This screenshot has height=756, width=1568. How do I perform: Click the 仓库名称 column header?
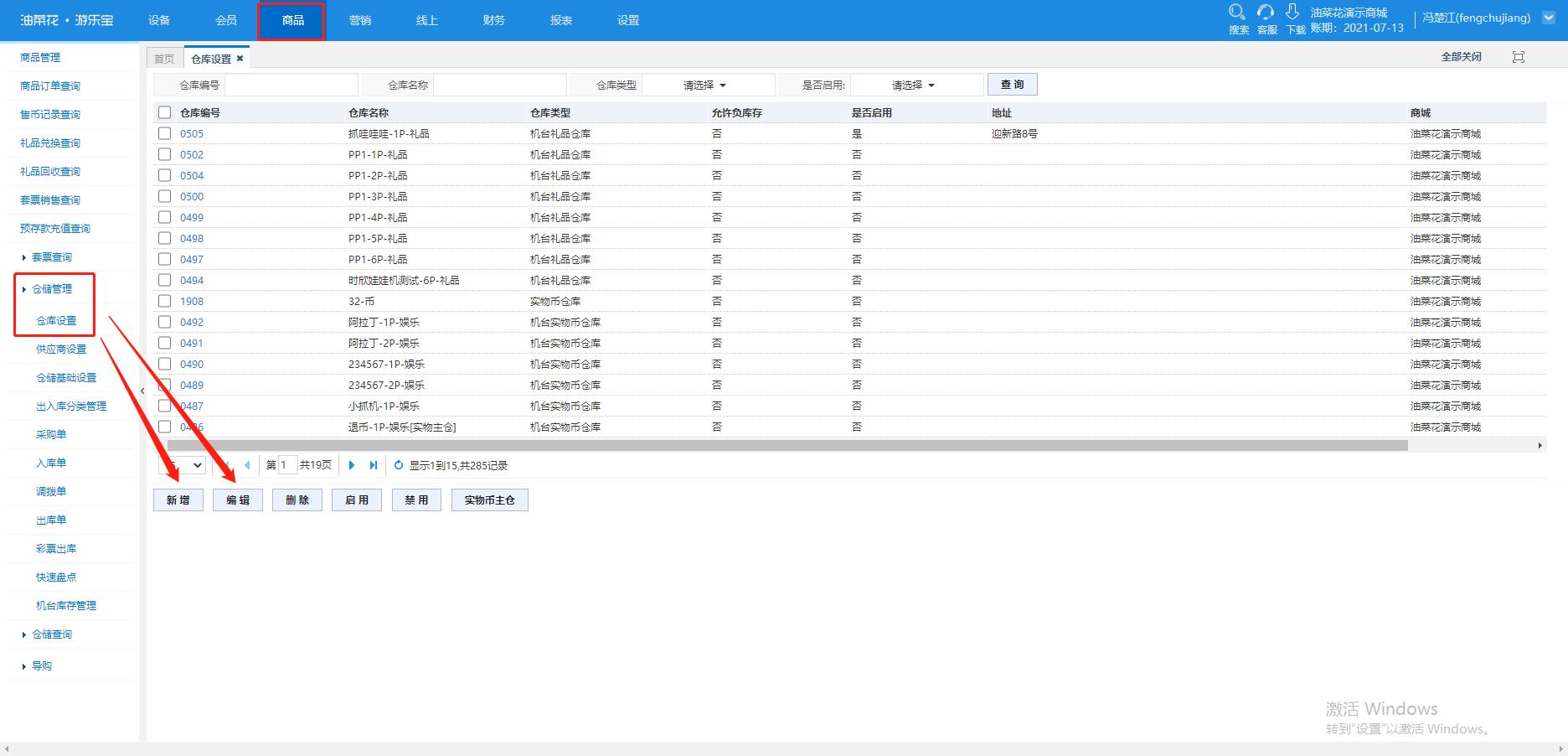pyautogui.click(x=369, y=112)
